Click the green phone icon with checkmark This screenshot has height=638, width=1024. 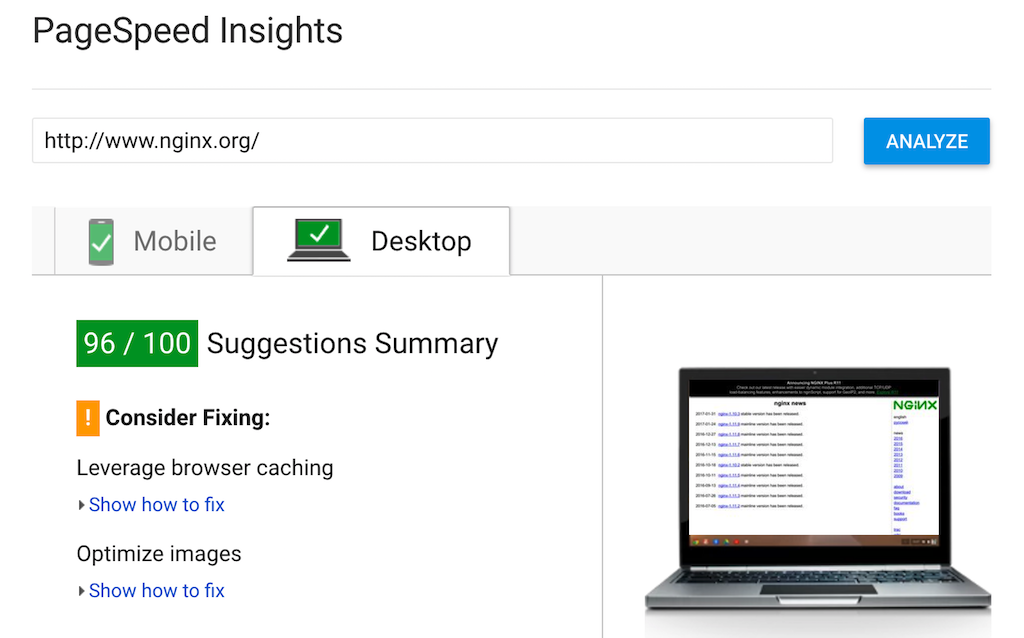(101, 241)
